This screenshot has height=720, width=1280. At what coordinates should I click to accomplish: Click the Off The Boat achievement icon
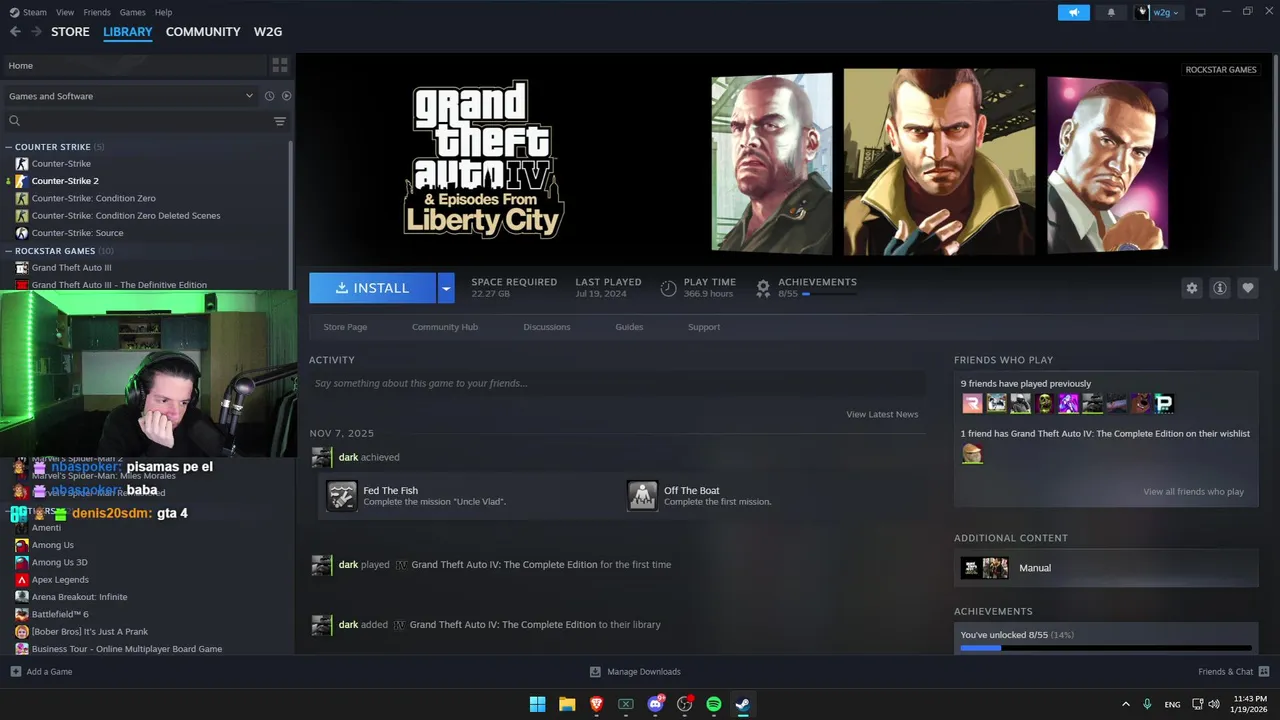pos(642,496)
